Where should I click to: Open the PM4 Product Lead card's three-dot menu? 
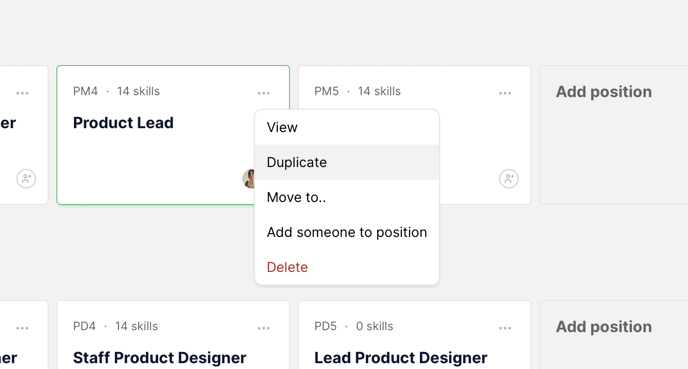click(264, 93)
